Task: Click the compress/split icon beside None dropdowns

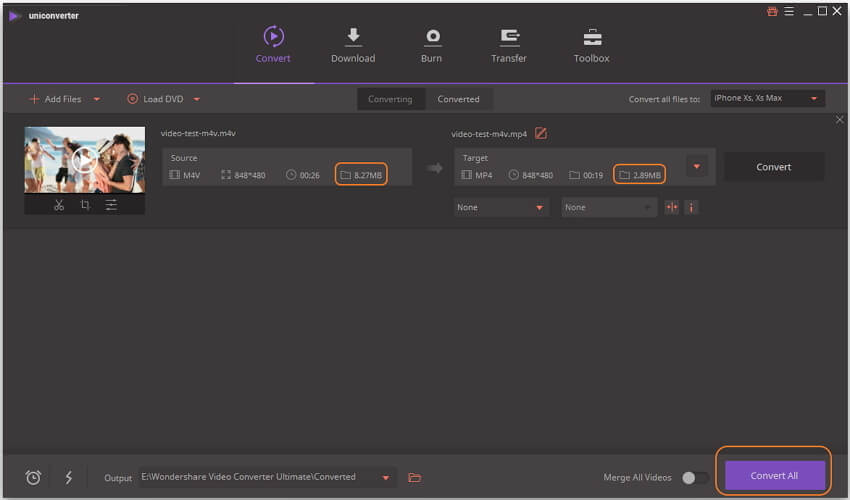Action: point(672,207)
